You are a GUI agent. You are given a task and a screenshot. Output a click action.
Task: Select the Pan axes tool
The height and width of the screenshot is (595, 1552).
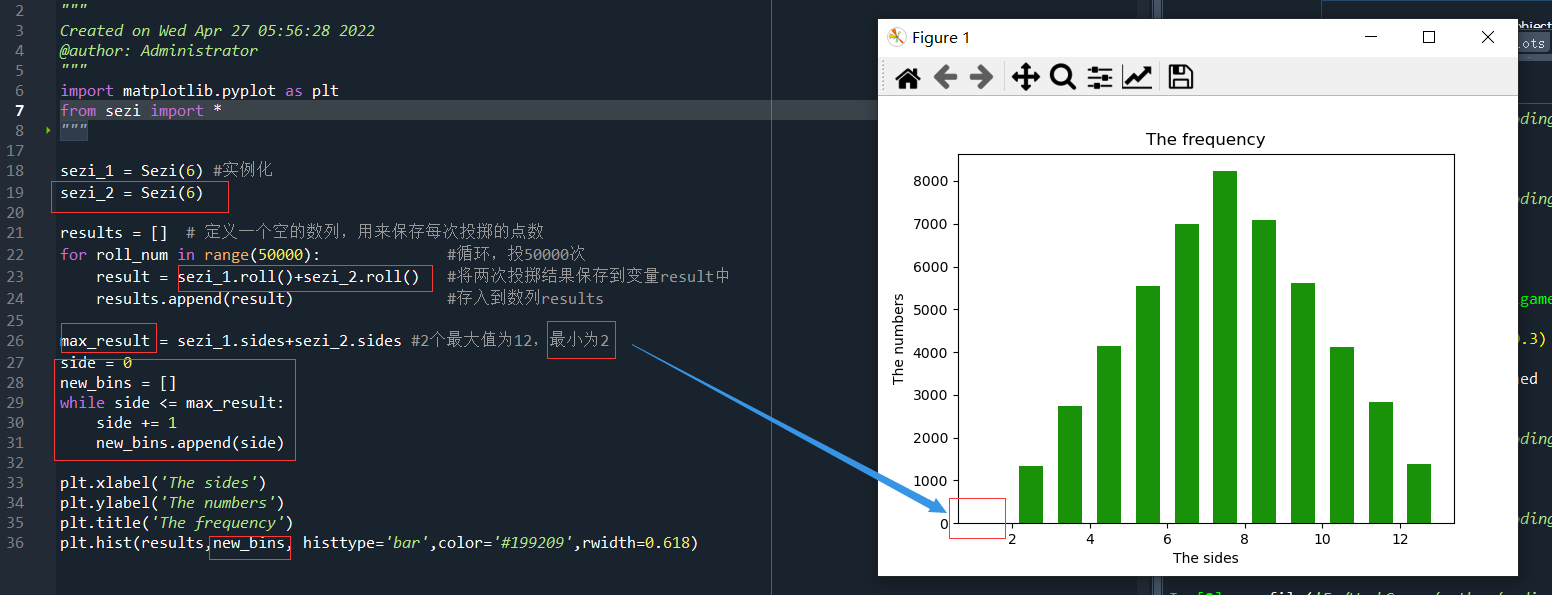(1025, 78)
